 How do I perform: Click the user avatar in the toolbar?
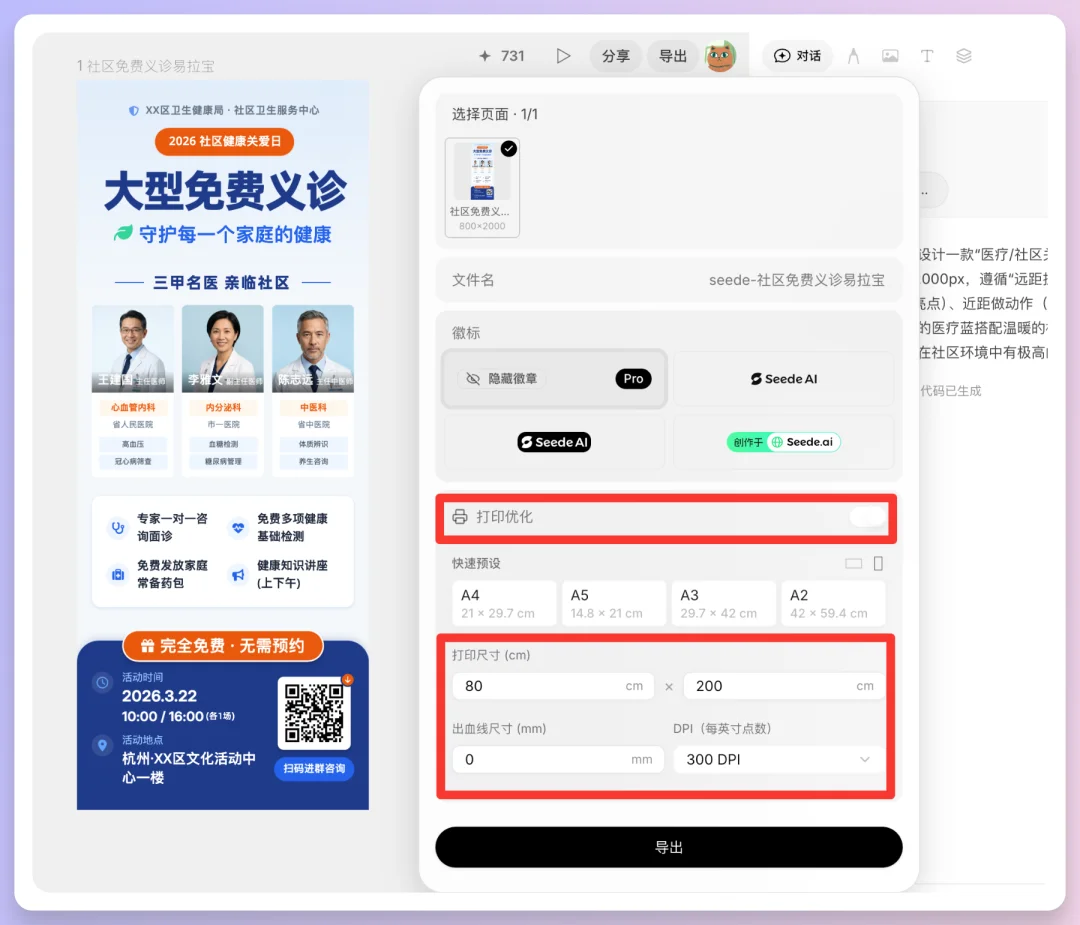pyautogui.click(x=722, y=56)
